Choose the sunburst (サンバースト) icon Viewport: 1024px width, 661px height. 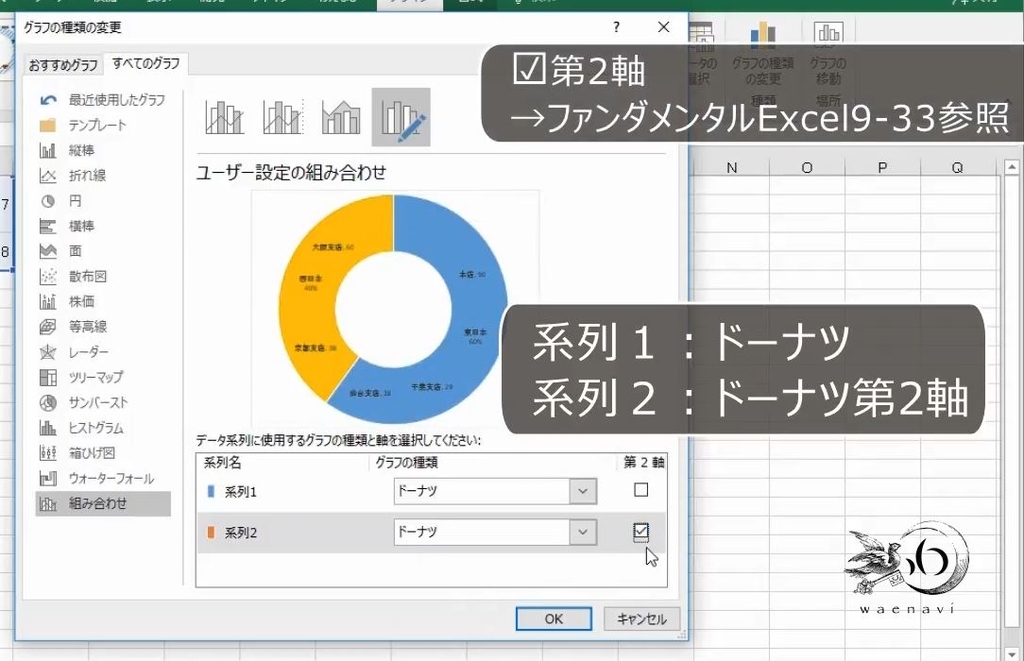pos(48,402)
